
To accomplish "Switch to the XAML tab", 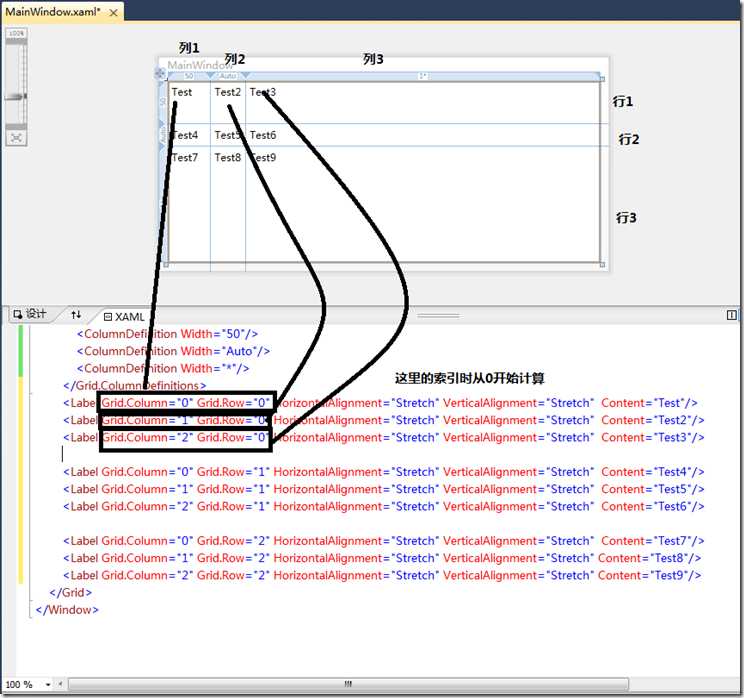I will (124, 316).
